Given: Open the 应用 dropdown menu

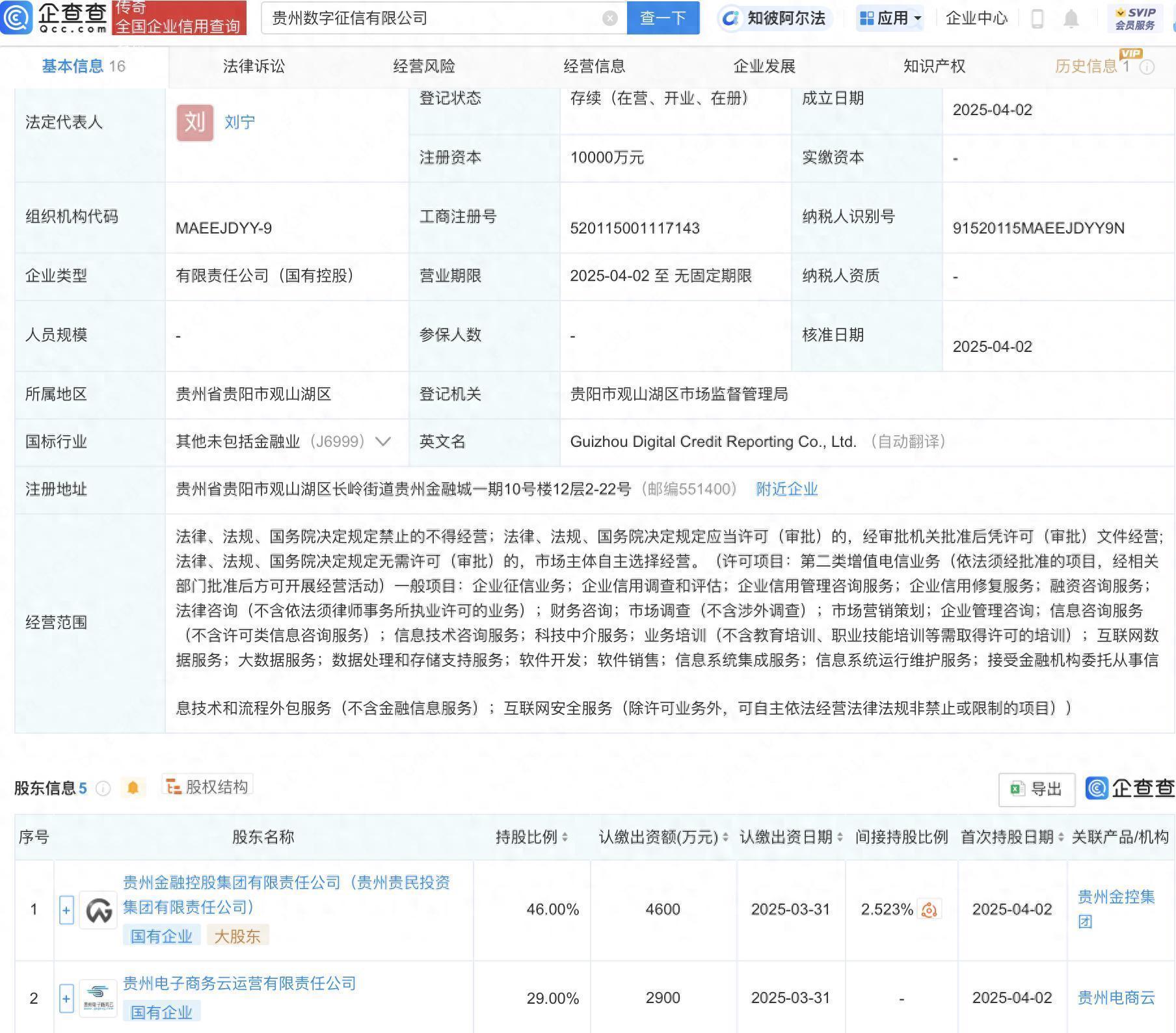Looking at the screenshot, I should tap(890, 18).
